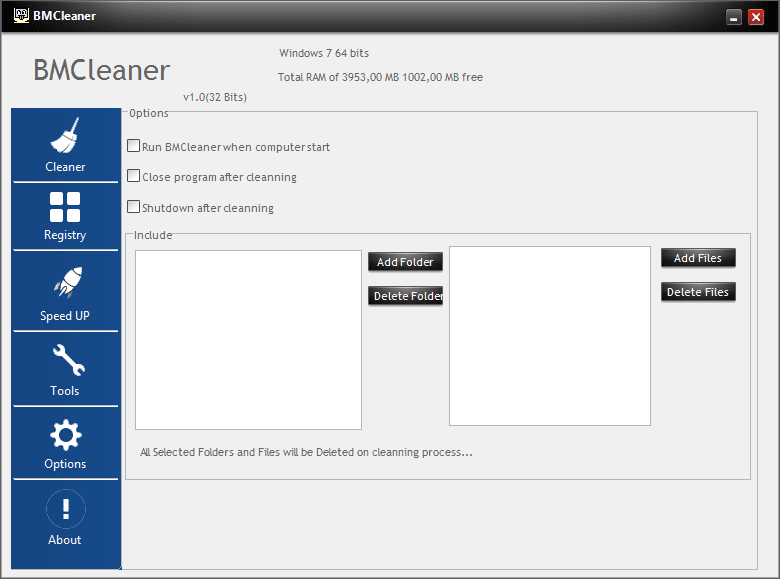Open the Speed UP rocket icon
This screenshot has width=780, height=579.
(x=68, y=283)
